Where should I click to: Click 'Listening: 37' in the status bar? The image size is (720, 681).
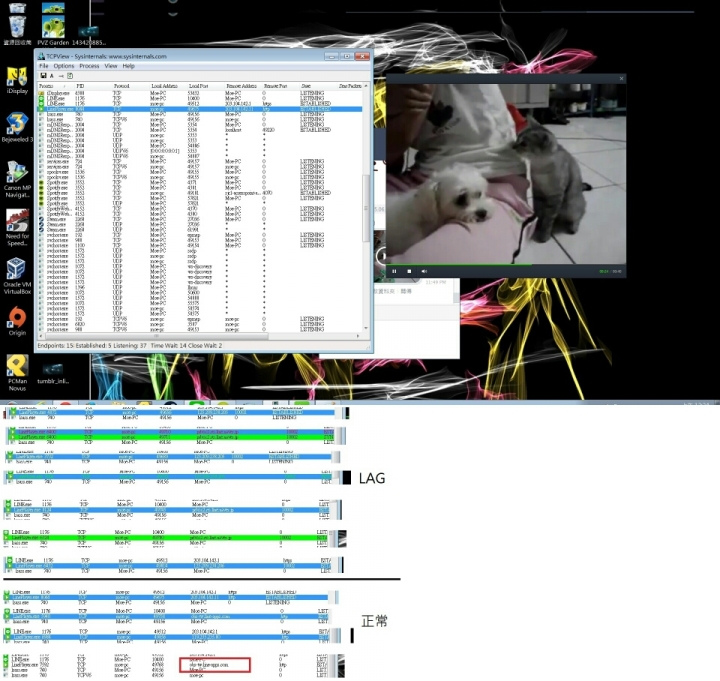pyautogui.click(x=130, y=346)
